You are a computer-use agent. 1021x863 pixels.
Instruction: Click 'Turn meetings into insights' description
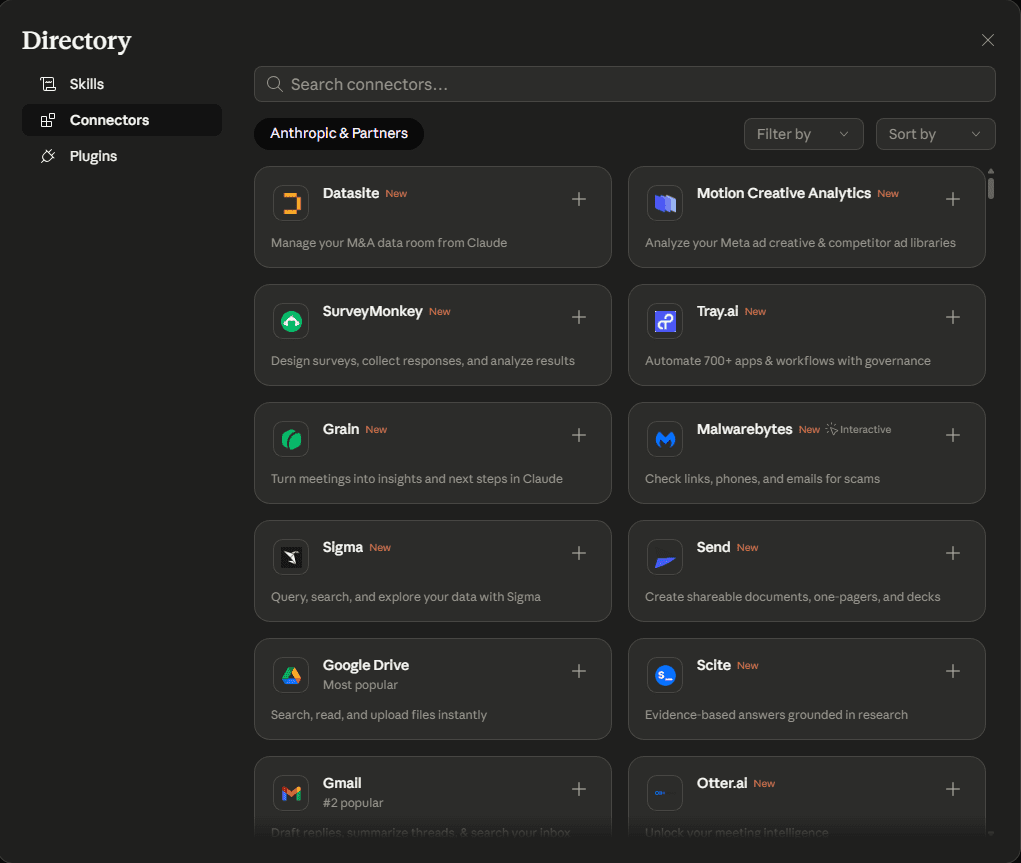pyautogui.click(x=417, y=479)
